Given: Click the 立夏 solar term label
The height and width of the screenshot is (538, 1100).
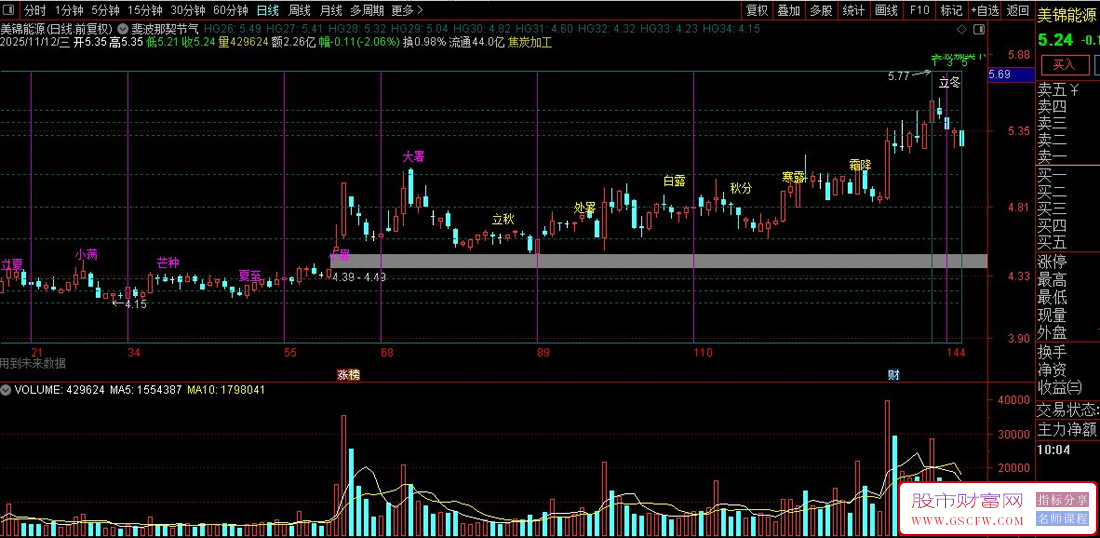Looking at the screenshot, I should (x=11, y=265).
